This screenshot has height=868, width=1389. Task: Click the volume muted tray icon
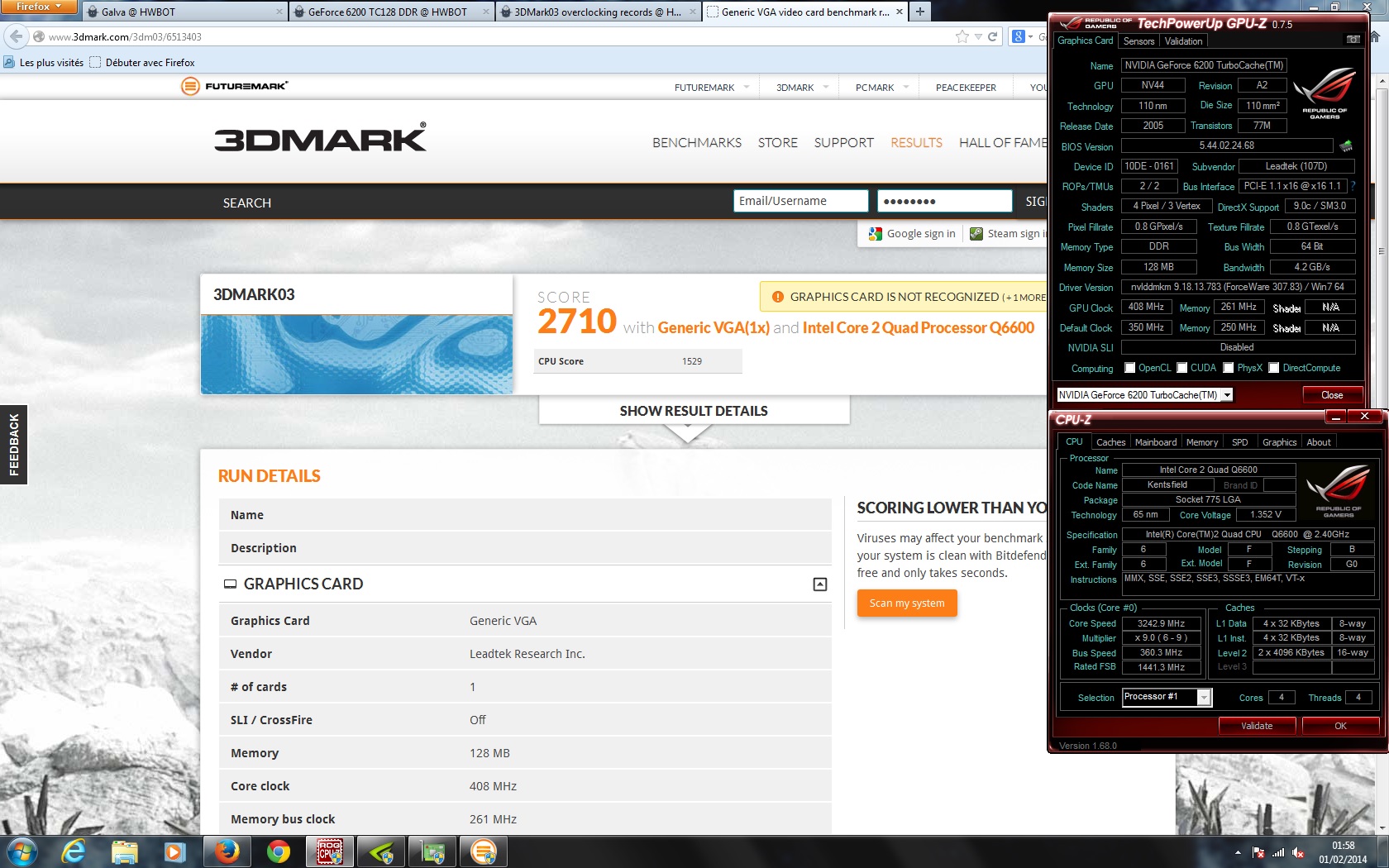click(x=1298, y=852)
